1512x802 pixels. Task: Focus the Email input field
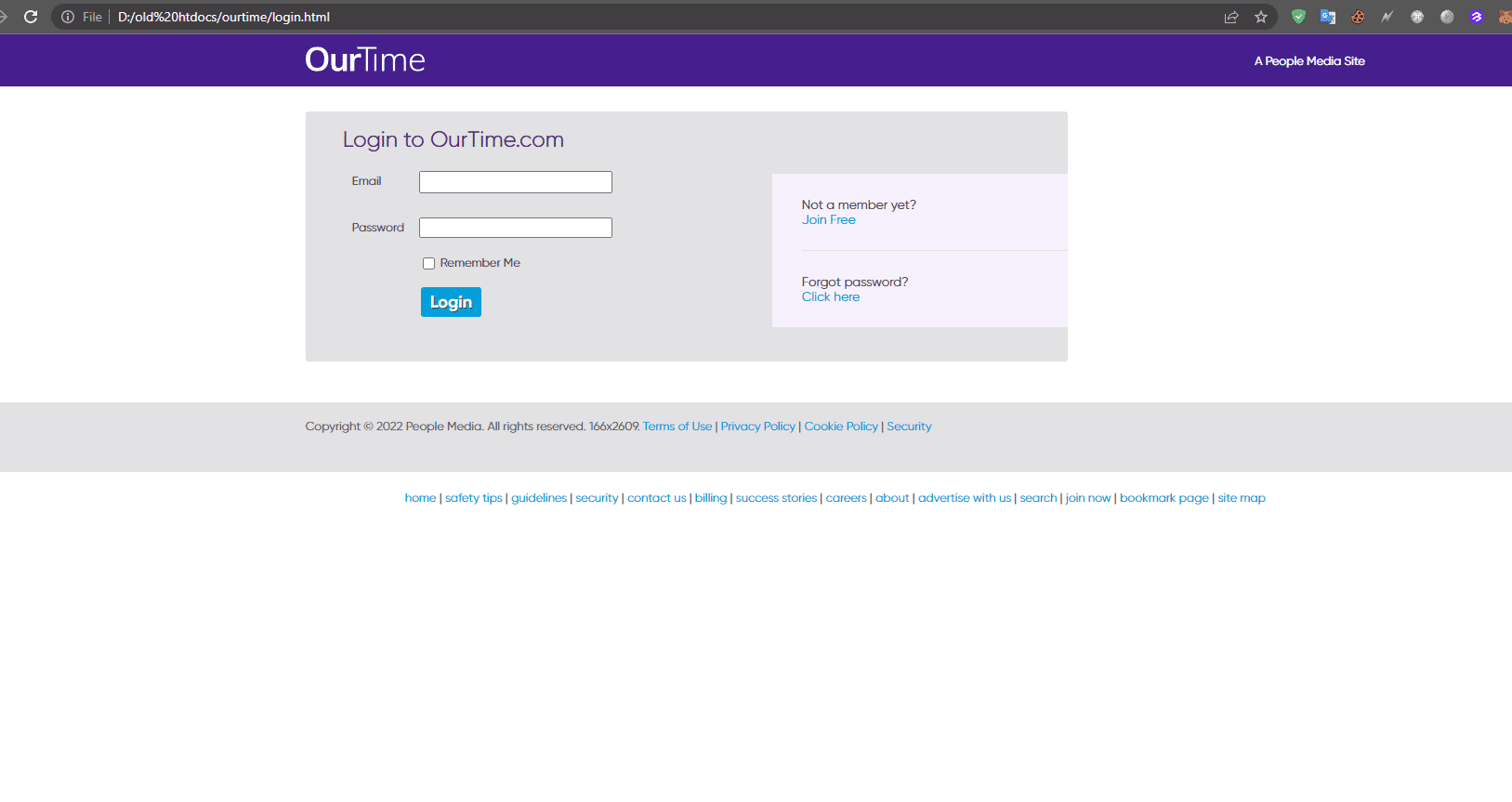(x=516, y=182)
